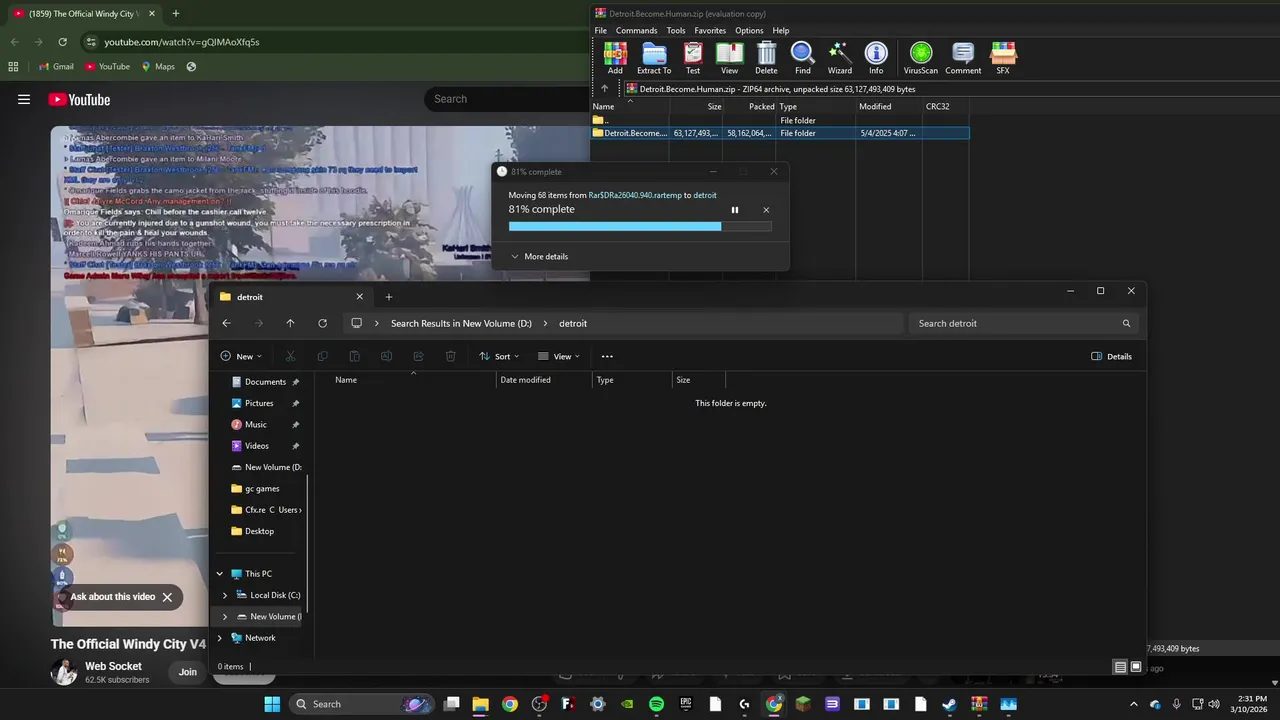Click the YouTube search box

pos(506,99)
